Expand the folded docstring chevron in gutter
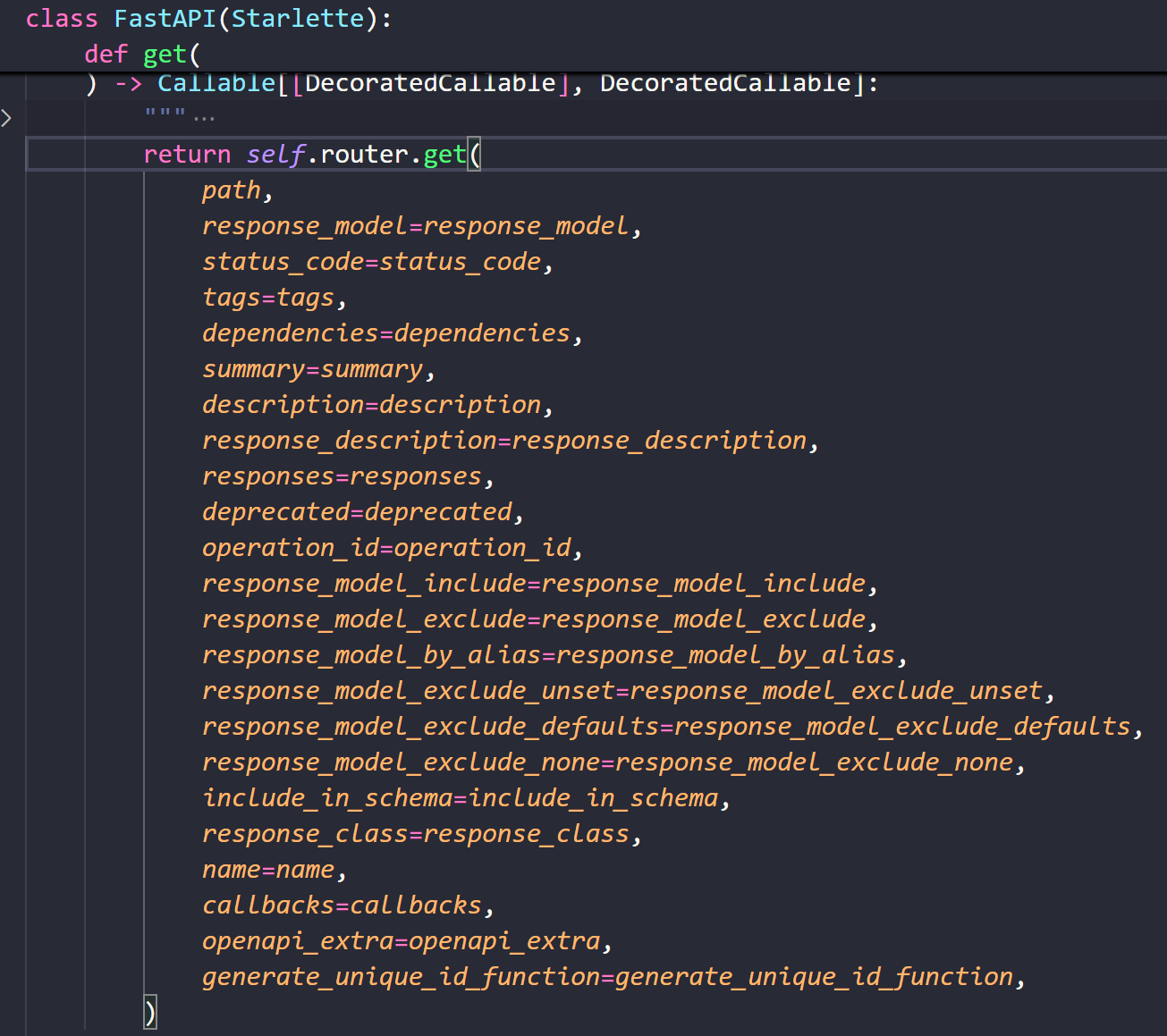Viewport: 1167px width, 1036px height. click(7, 117)
